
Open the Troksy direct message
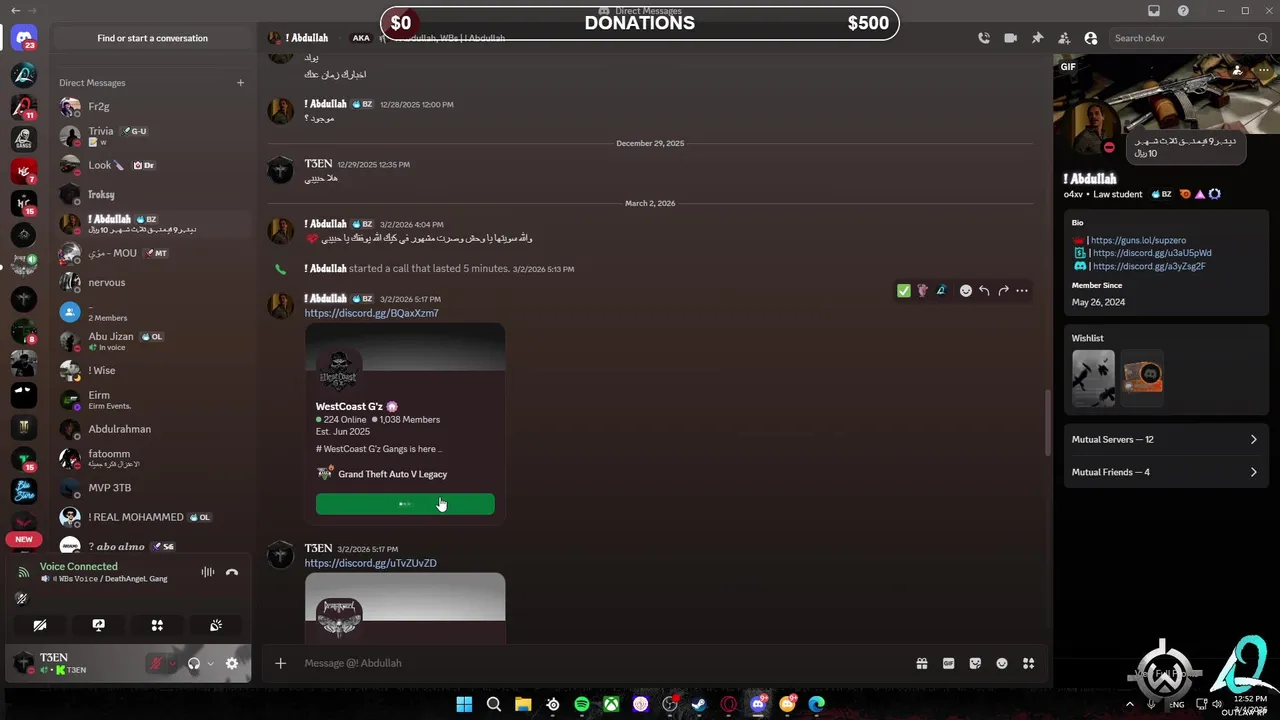click(153, 195)
